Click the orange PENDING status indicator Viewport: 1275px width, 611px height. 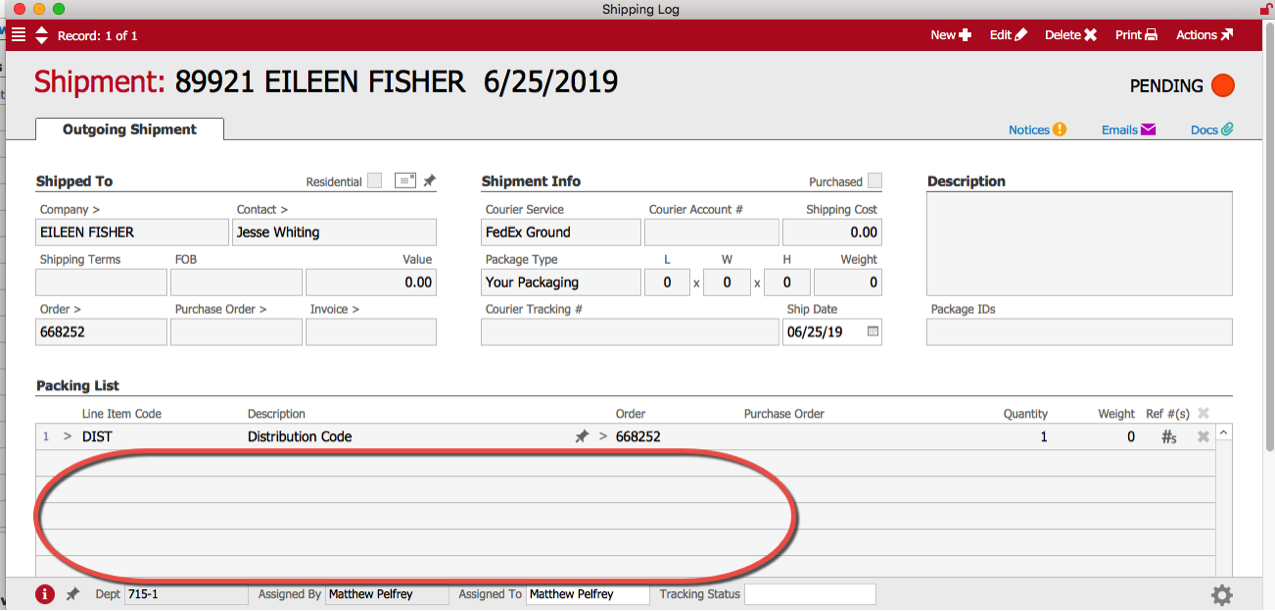click(1222, 86)
